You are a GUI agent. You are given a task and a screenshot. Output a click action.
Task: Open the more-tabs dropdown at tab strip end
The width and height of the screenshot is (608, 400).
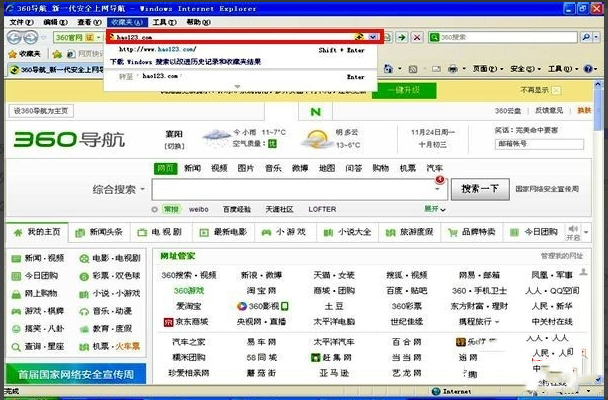click(x=586, y=233)
